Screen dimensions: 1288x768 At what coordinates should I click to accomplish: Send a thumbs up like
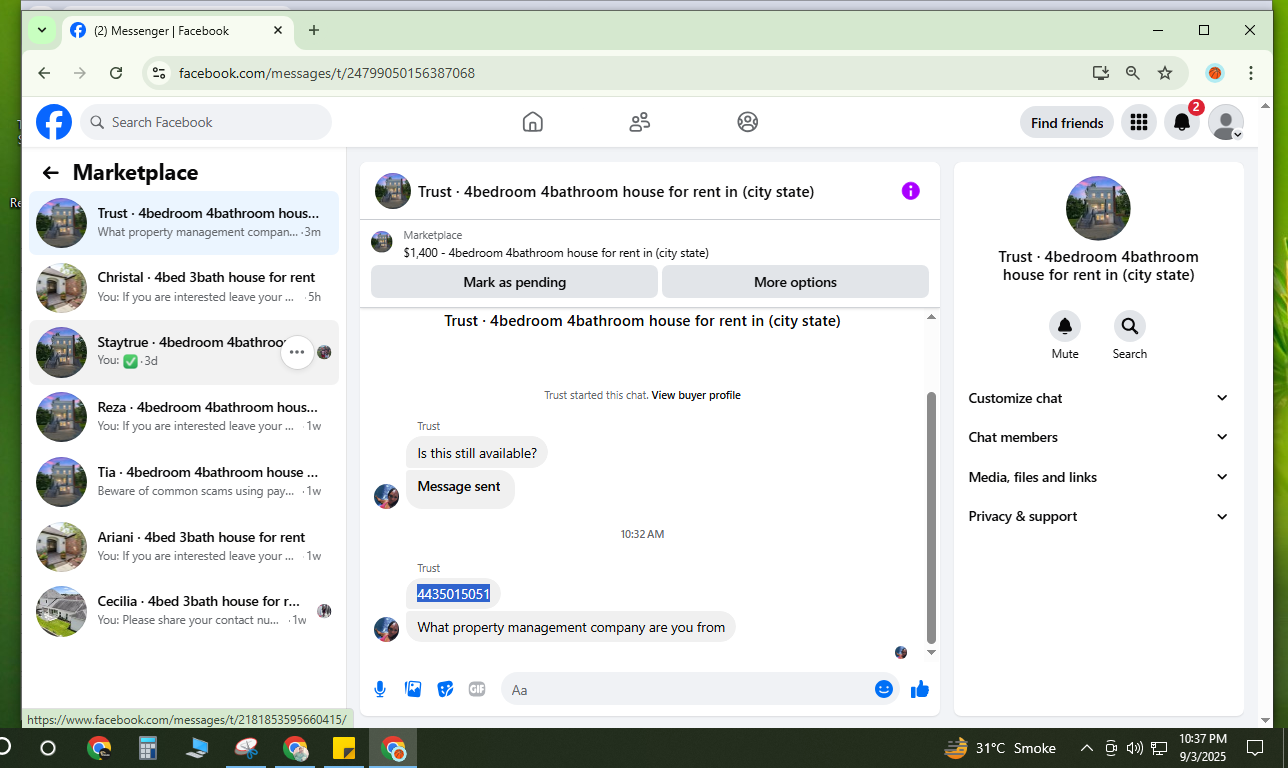(x=920, y=689)
